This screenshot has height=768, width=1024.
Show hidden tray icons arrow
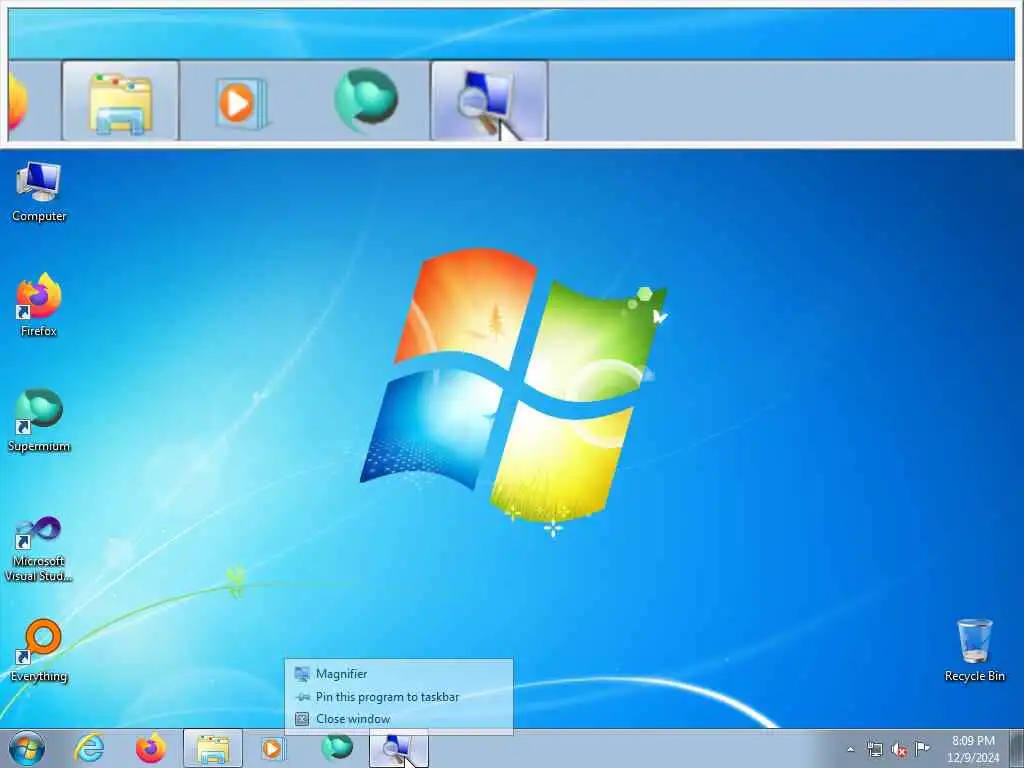pyautogui.click(x=850, y=749)
